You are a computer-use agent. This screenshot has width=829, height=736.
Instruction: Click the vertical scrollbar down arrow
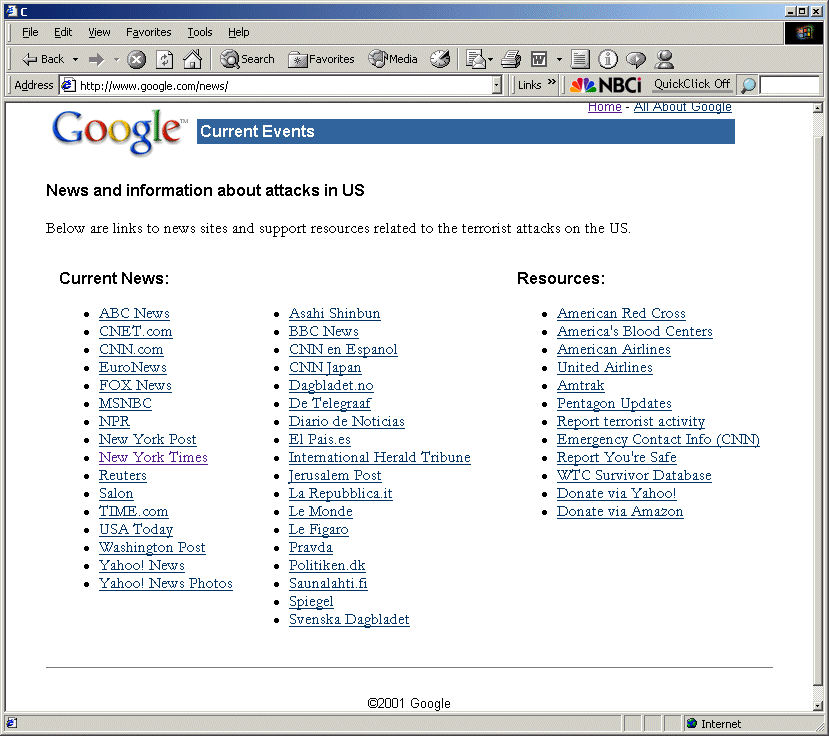[818, 705]
